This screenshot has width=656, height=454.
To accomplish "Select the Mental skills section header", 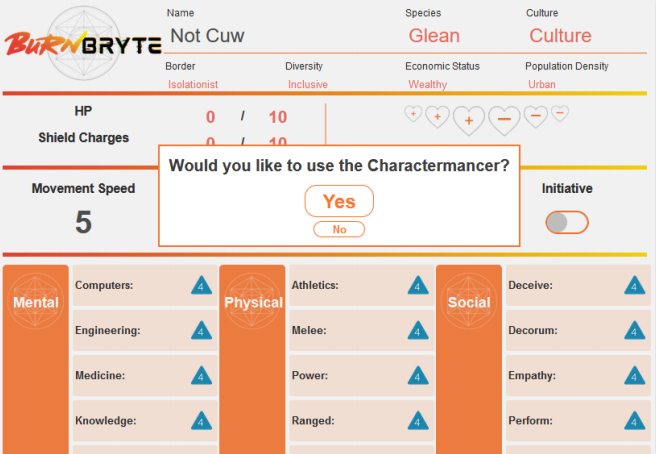I will pos(36,303).
